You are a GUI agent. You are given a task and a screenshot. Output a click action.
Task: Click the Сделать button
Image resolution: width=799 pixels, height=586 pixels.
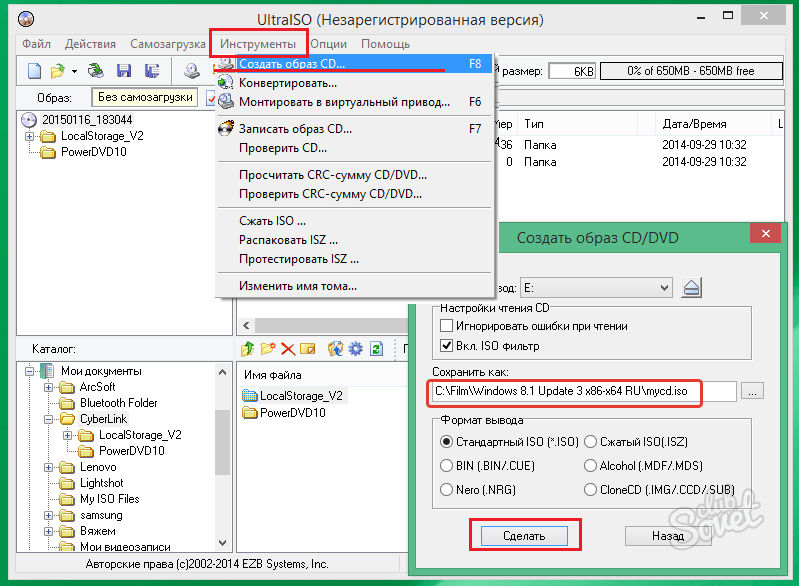click(x=524, y=536)
